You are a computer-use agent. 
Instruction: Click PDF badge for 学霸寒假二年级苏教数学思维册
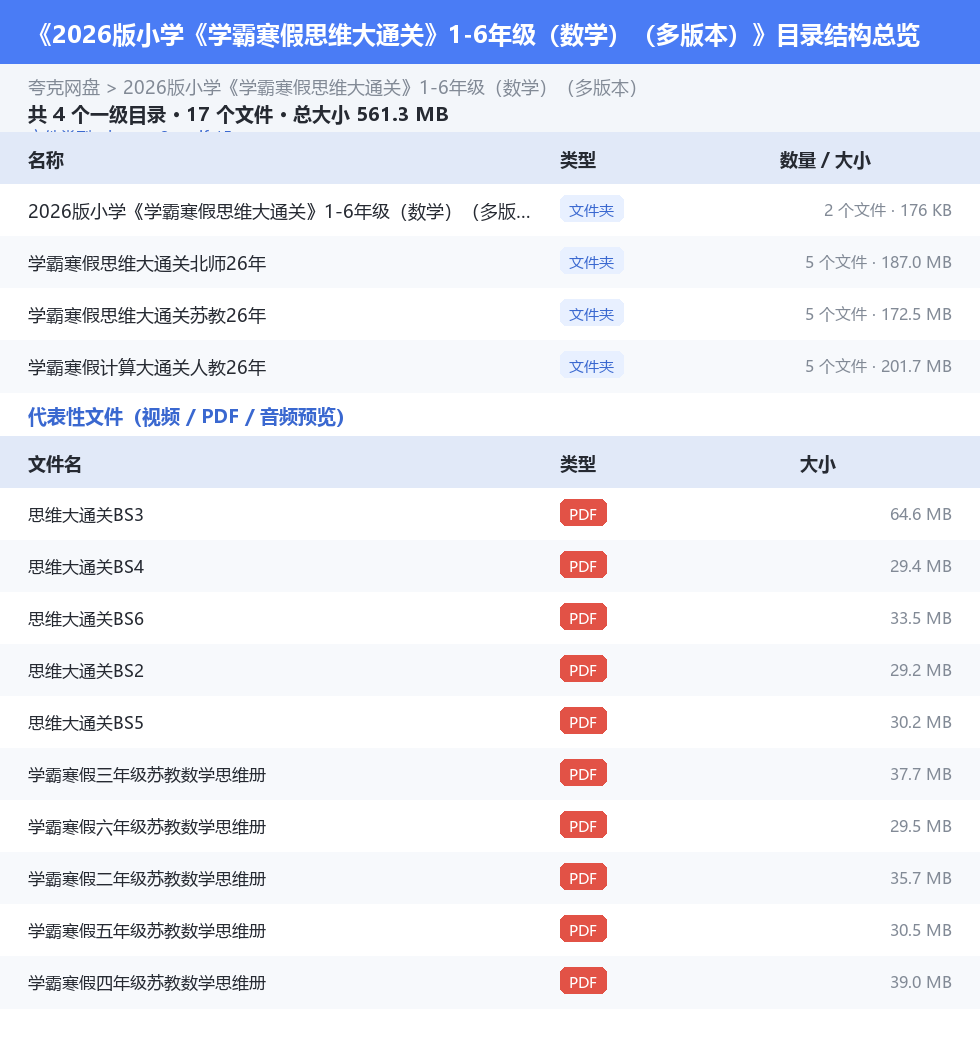pyautogui.click(x=583, y=878)
